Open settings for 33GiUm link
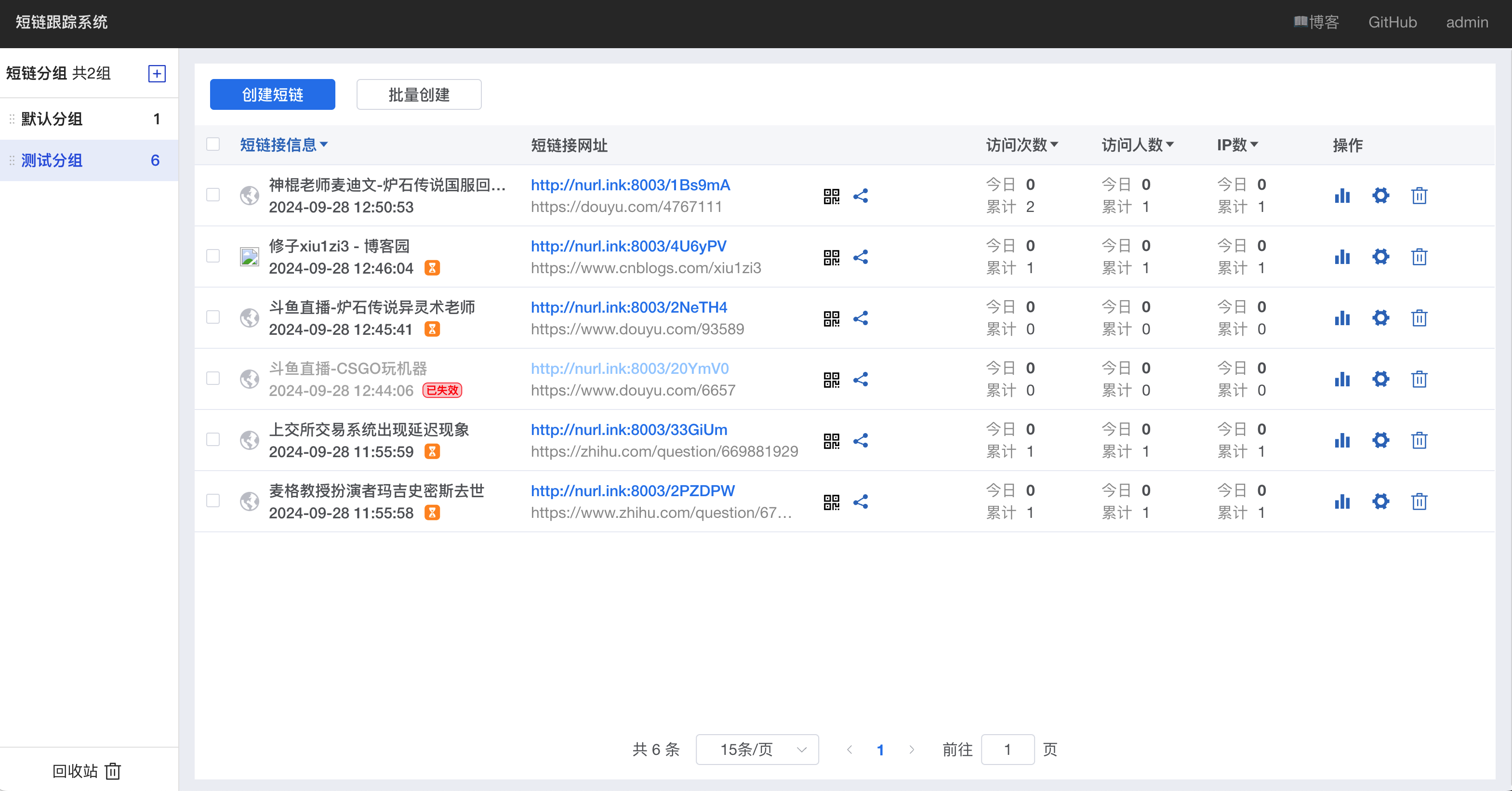This screenshot has height=791, width=1512. 1380,440
